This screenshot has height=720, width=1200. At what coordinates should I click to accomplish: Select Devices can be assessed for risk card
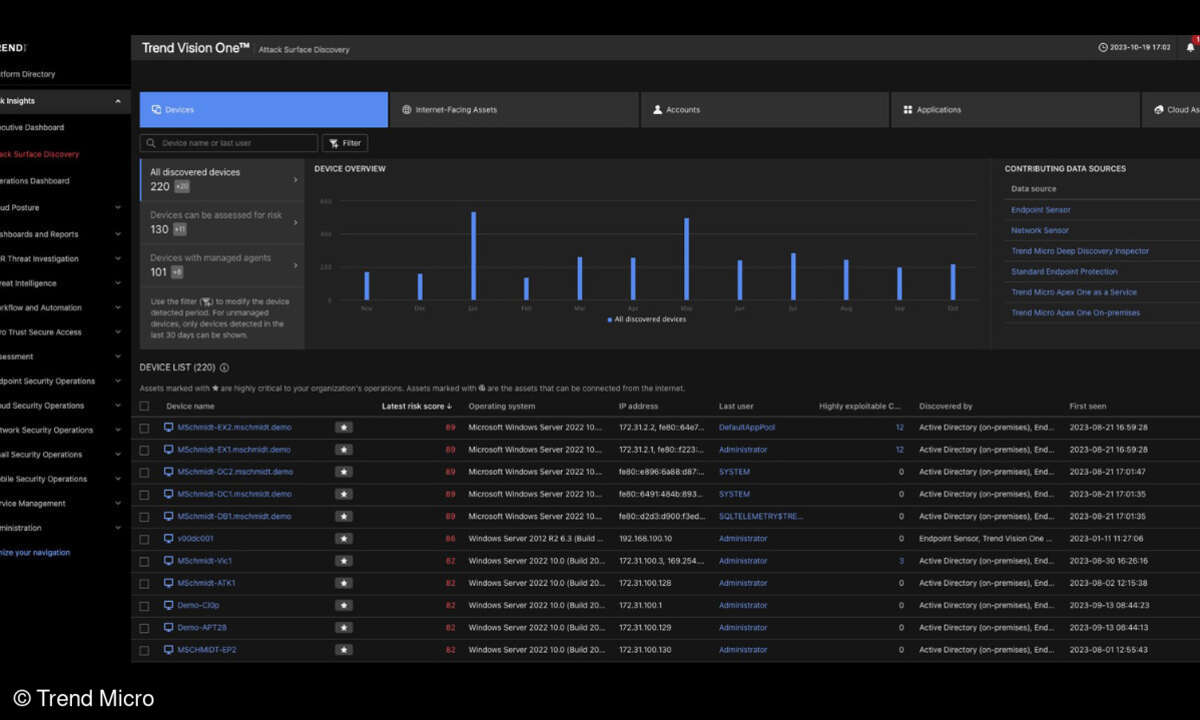(222, 222)
